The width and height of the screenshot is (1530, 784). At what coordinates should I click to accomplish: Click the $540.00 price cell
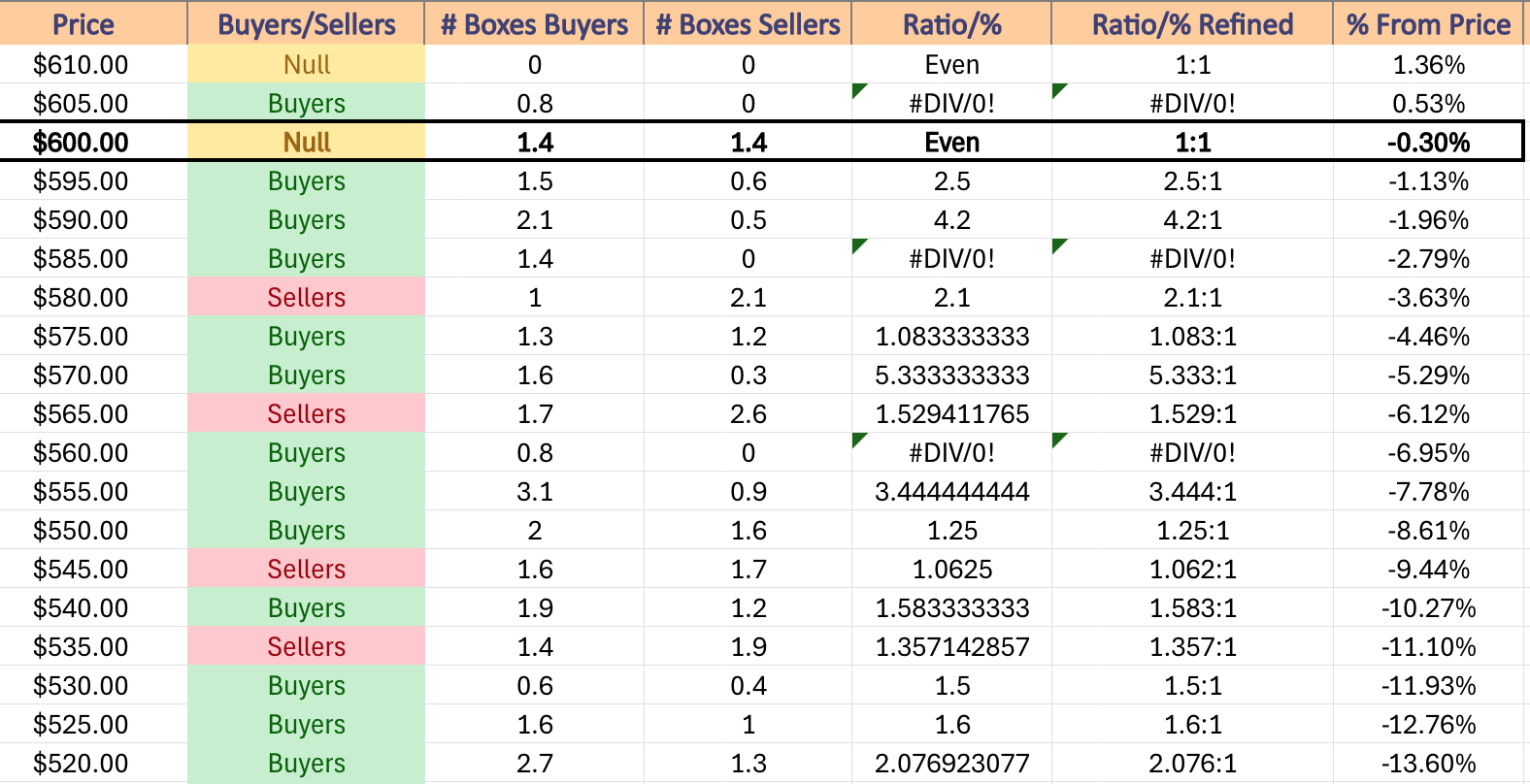pyautogui.click(x=93, y=607)
